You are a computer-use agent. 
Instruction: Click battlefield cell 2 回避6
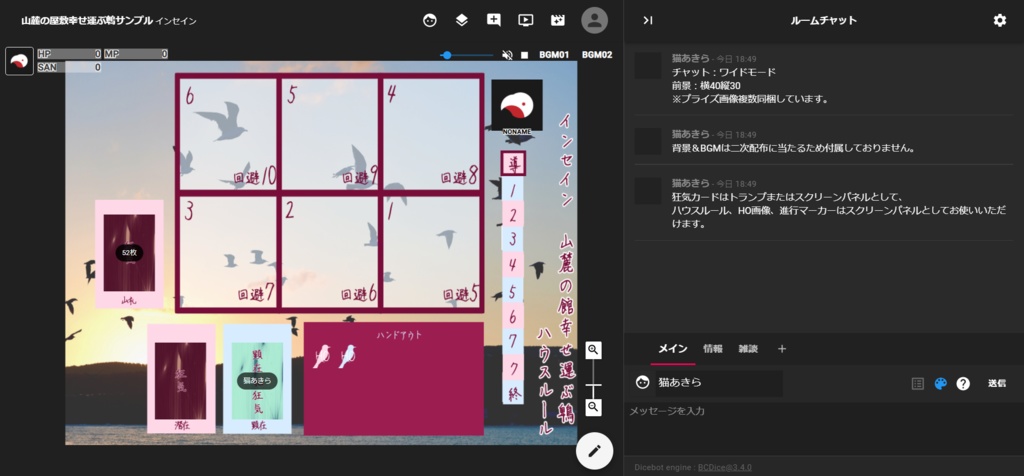(330, 251)
